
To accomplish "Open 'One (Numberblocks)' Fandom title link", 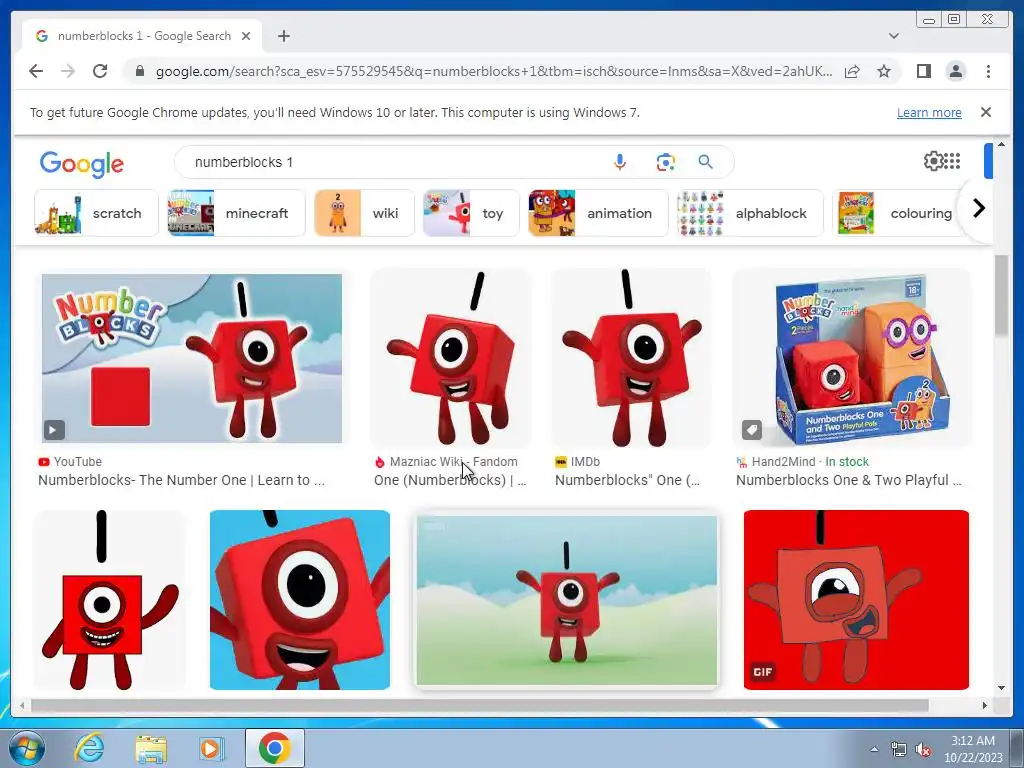I will [x=450, y=480].
